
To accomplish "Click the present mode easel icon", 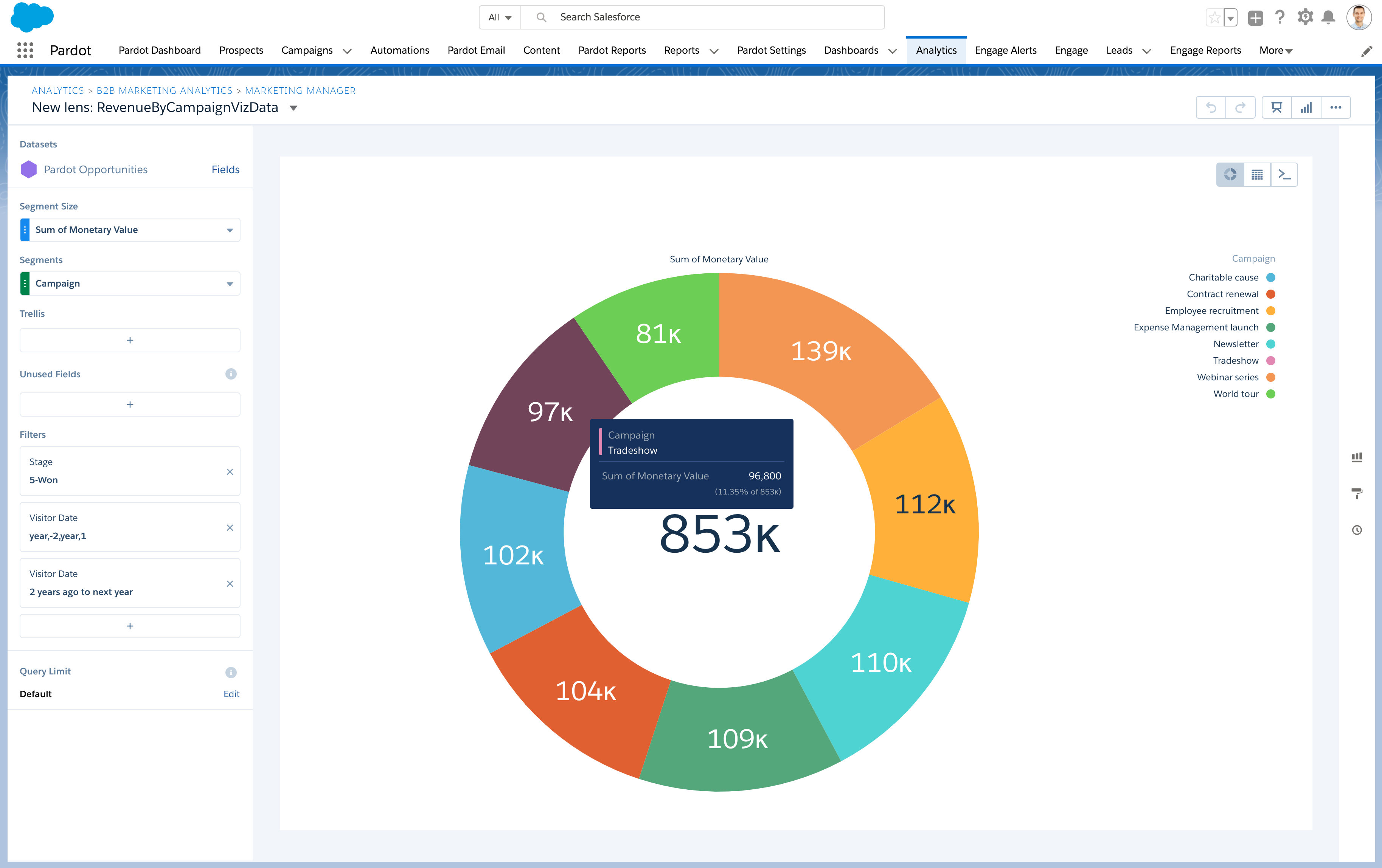I will click(1276, 107).
